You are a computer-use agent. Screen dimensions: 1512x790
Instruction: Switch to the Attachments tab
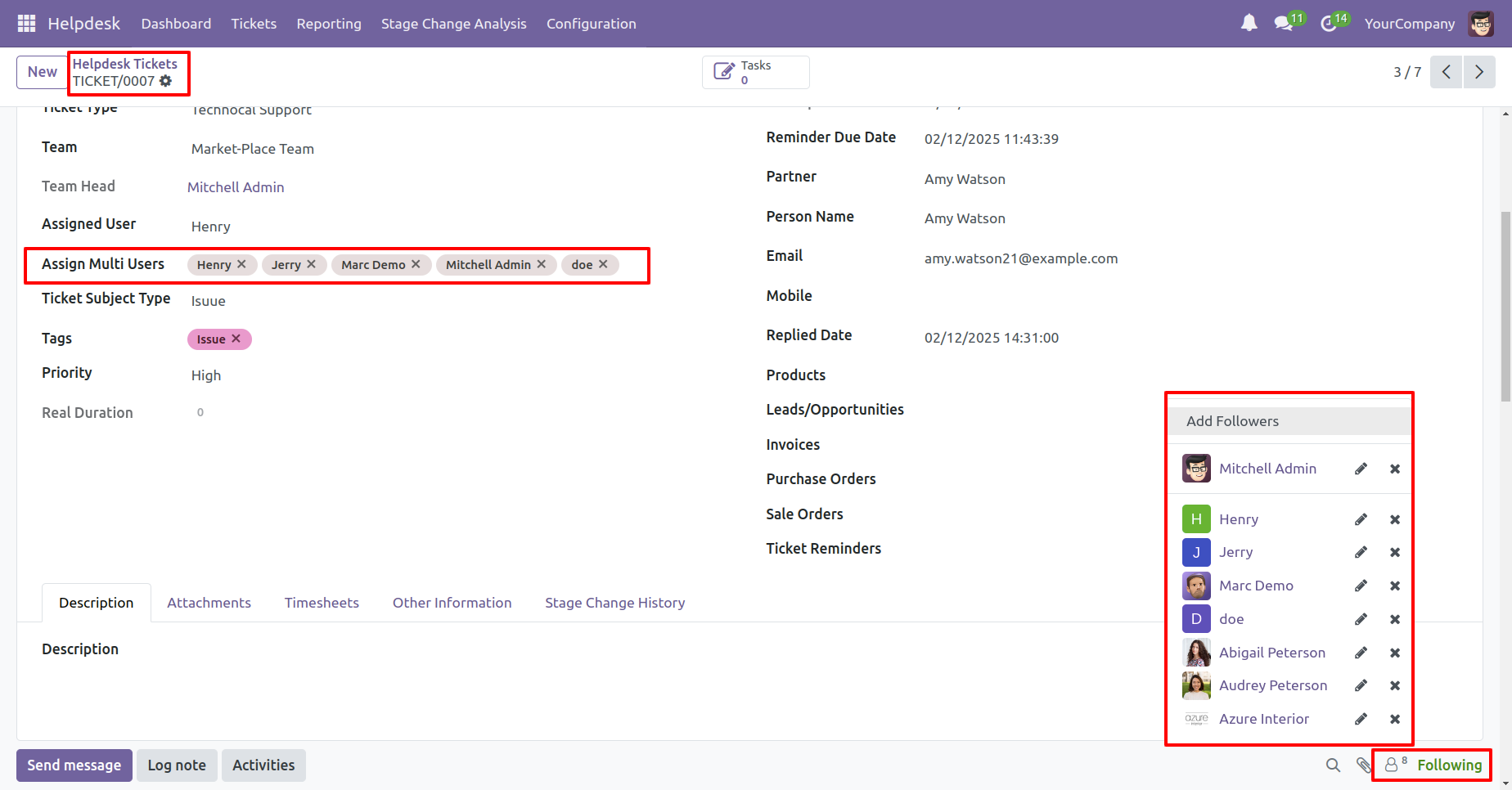click(x=209, y=603)
